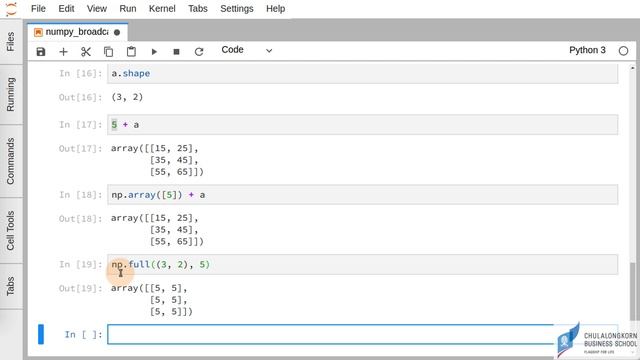
Task: Click the np.array([5]) + a cell
Action: click(x=363, y=195)
